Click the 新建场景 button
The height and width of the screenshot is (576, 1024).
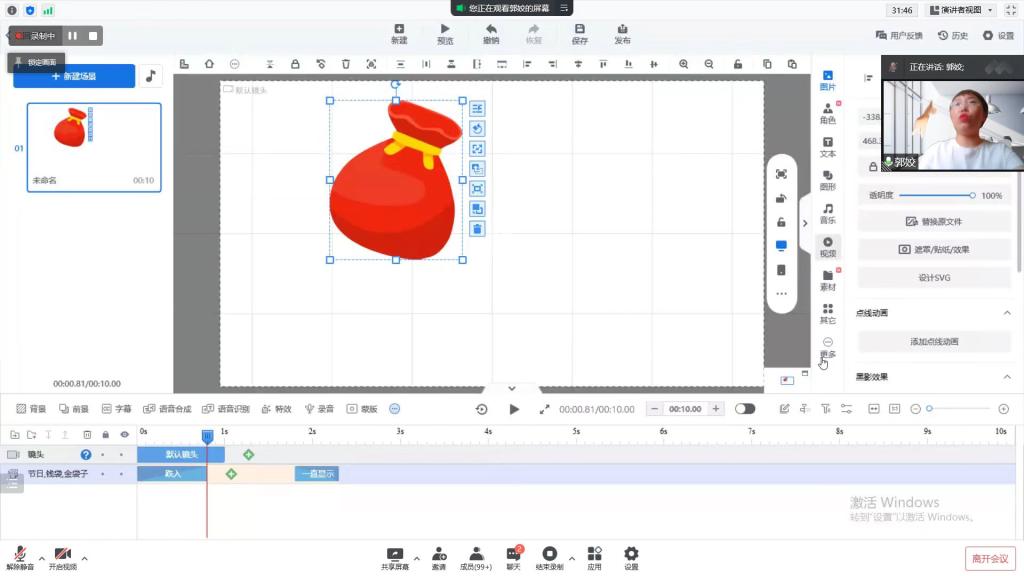coord(74,76)
